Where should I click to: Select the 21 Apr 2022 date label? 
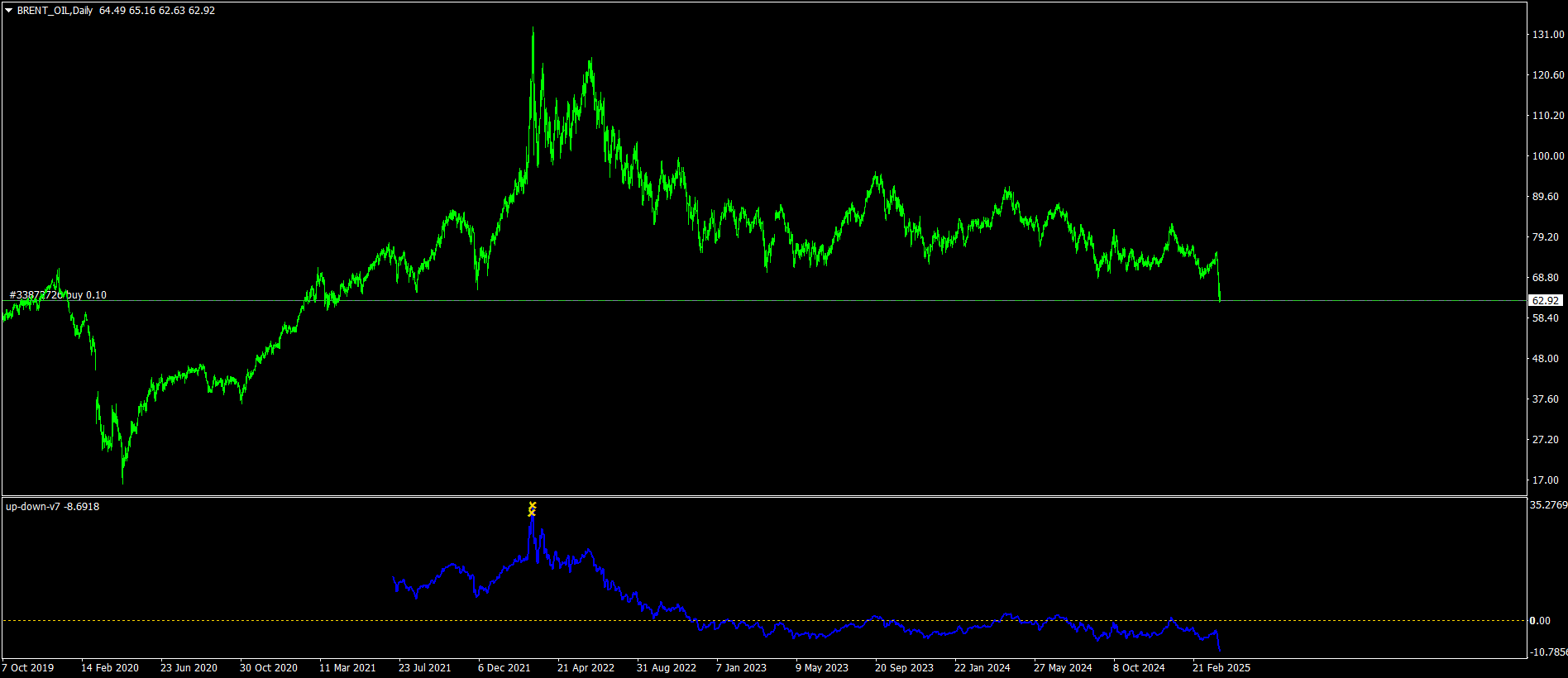586,668
